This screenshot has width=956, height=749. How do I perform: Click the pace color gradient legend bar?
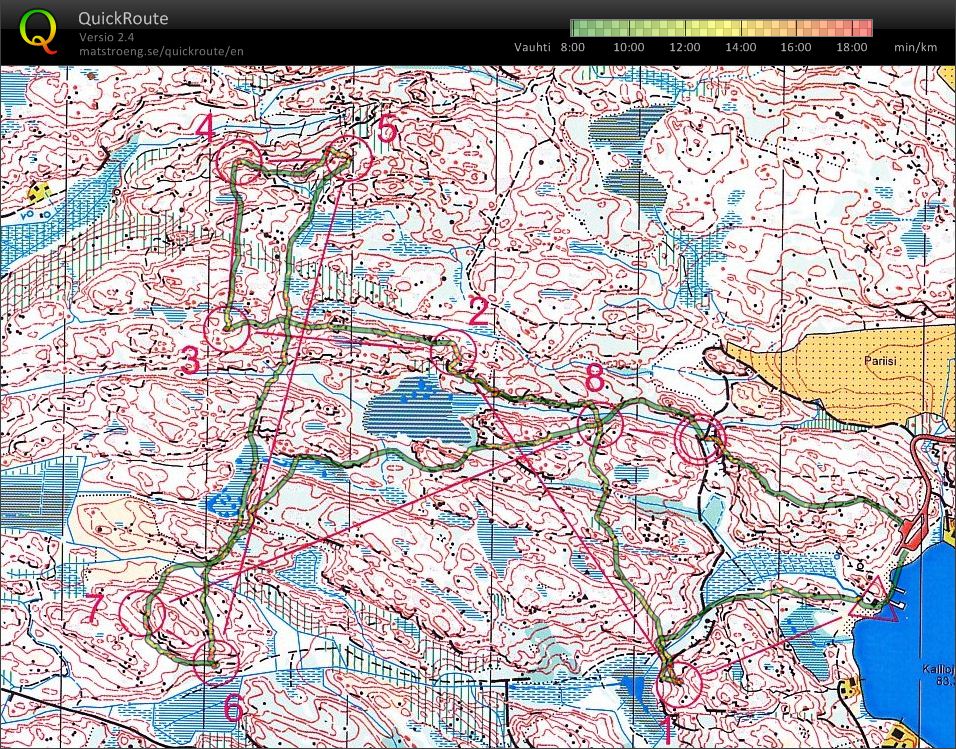click(720, 27)
